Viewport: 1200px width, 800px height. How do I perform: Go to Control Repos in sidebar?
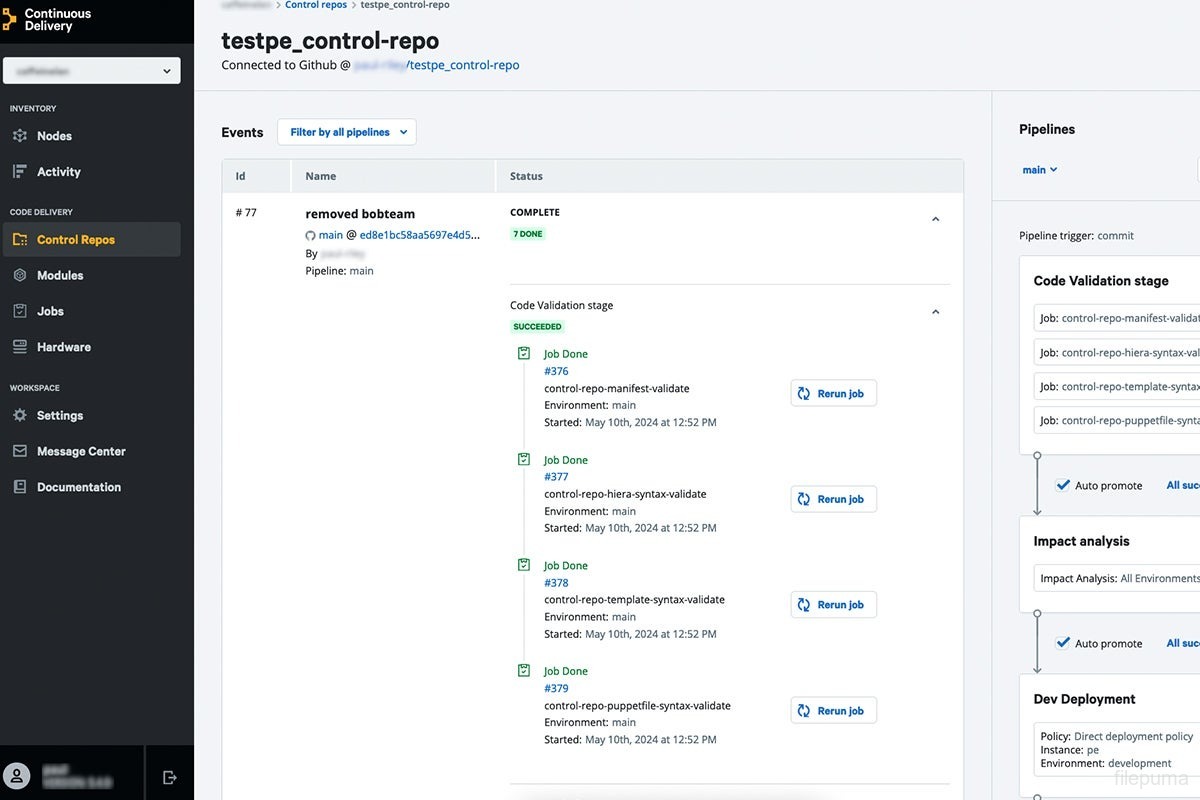(x=76, y=240)
